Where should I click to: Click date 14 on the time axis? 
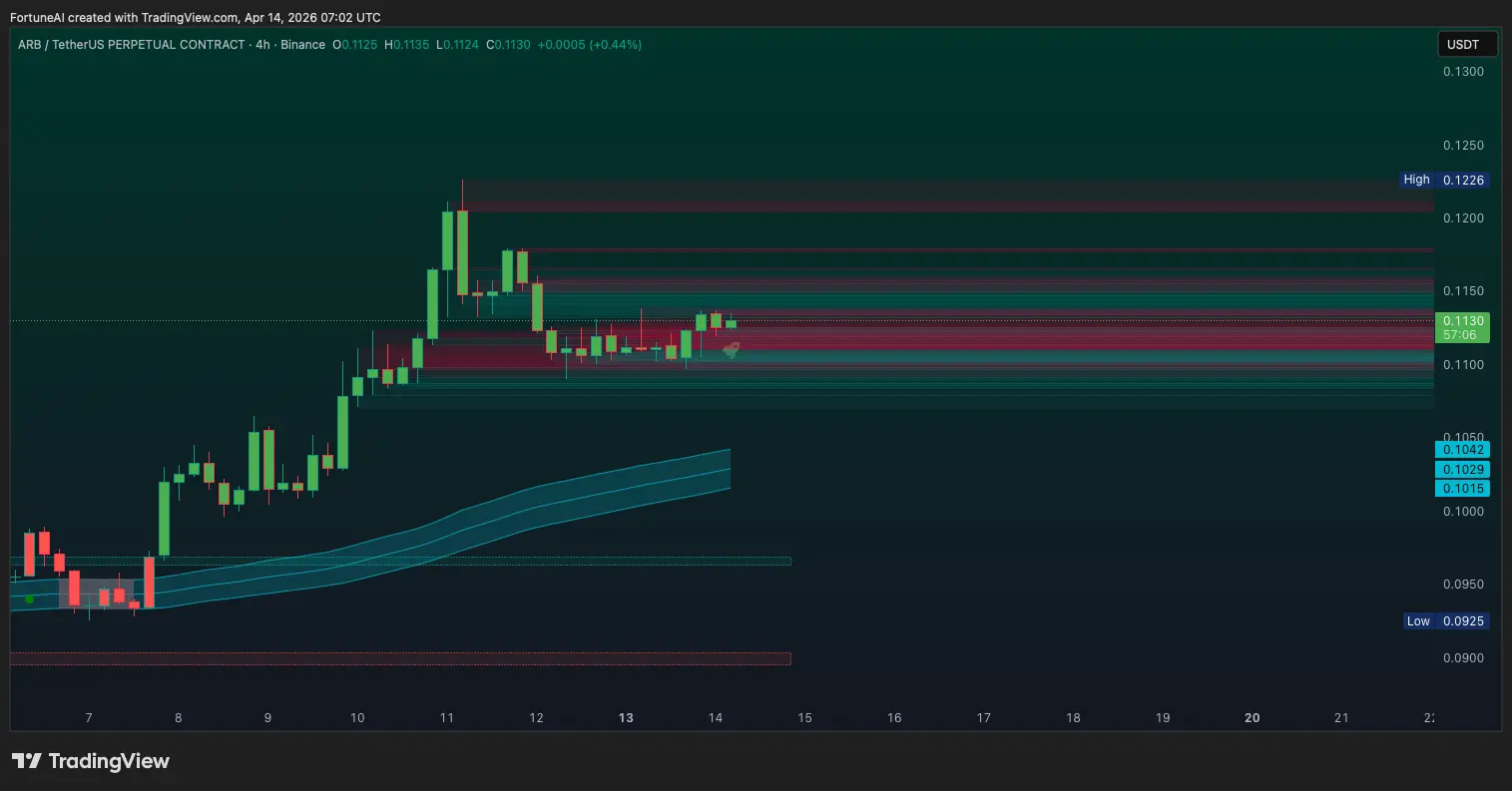[x=716, y=718]
